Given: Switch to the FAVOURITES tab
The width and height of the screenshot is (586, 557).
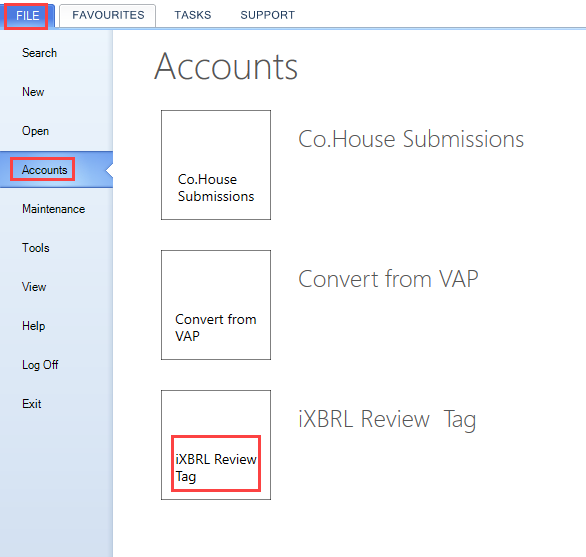Looking at the screenshot, I should [x=108, y=15].
